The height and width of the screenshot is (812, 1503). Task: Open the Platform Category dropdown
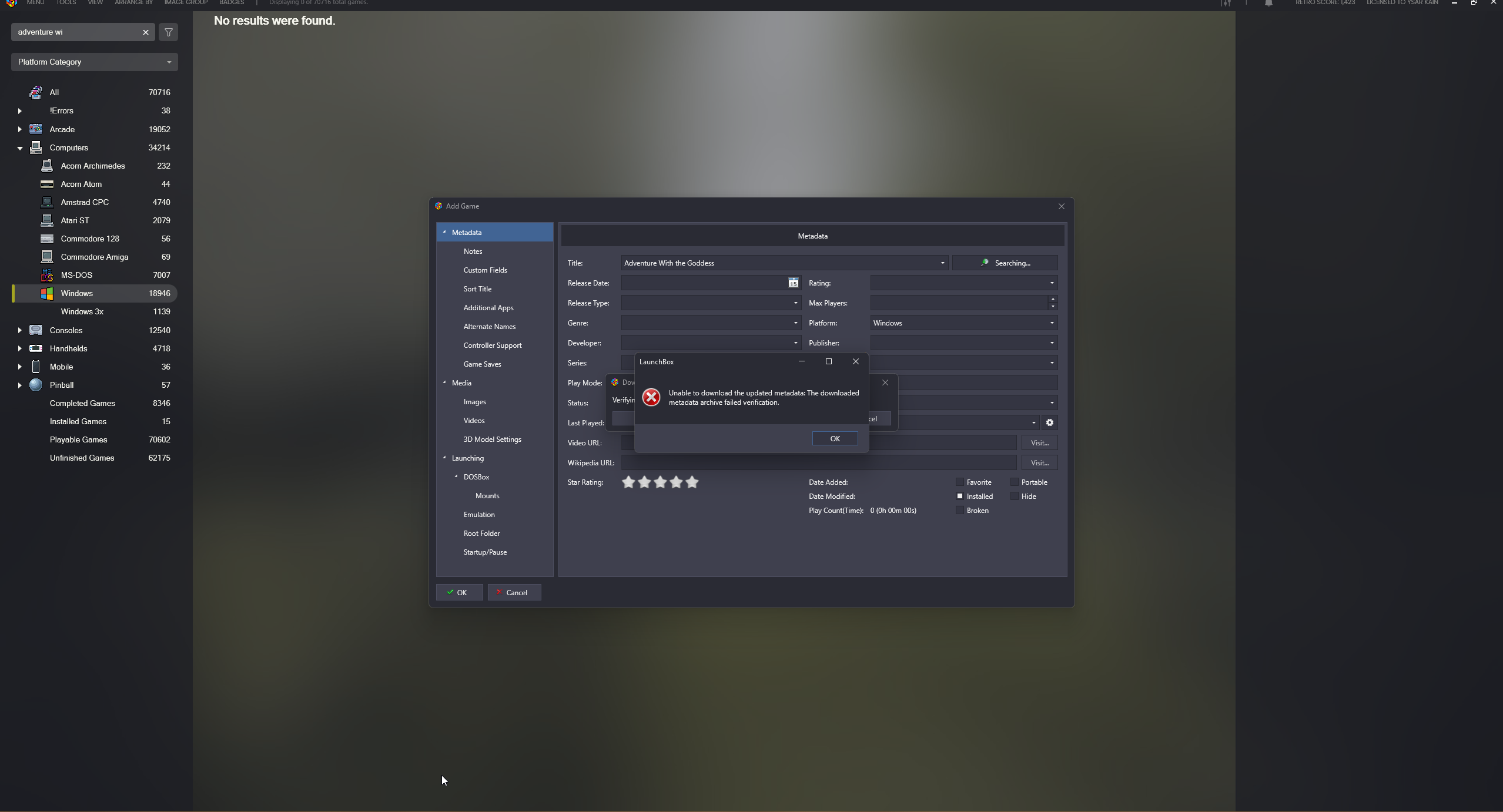[x=94, y=62]
